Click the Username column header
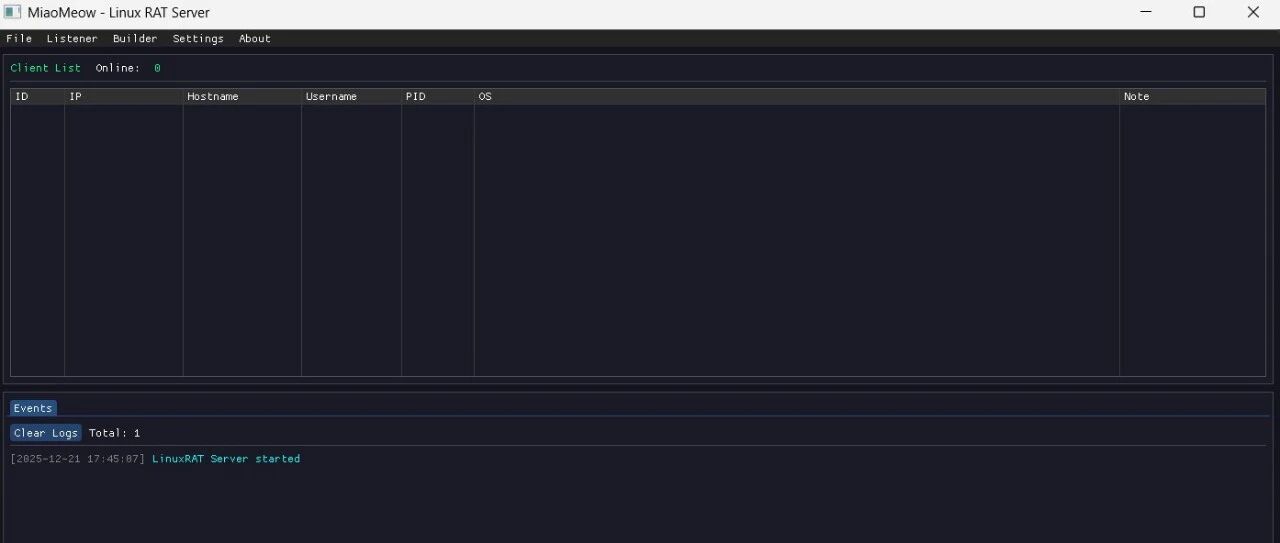This screenshot has height=543, width=1280. coord(351,97)
